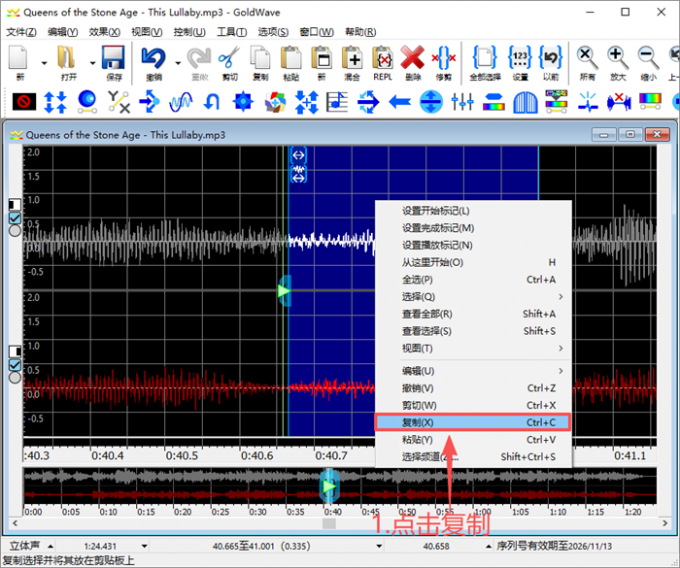Click the Redo toolbar icon

198,58
